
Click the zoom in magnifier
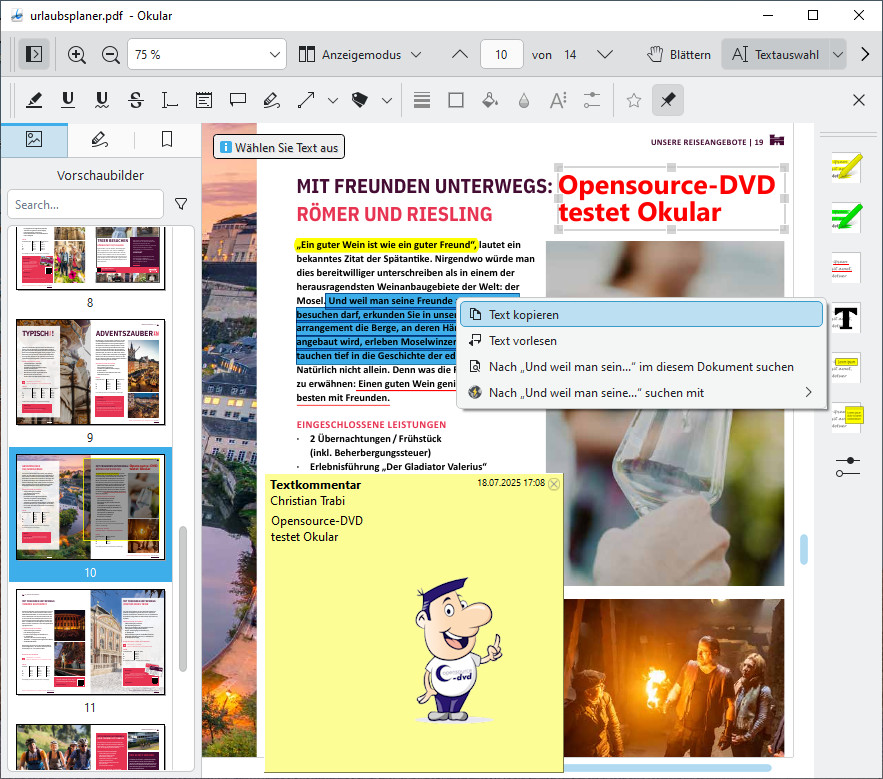point(77,54)
